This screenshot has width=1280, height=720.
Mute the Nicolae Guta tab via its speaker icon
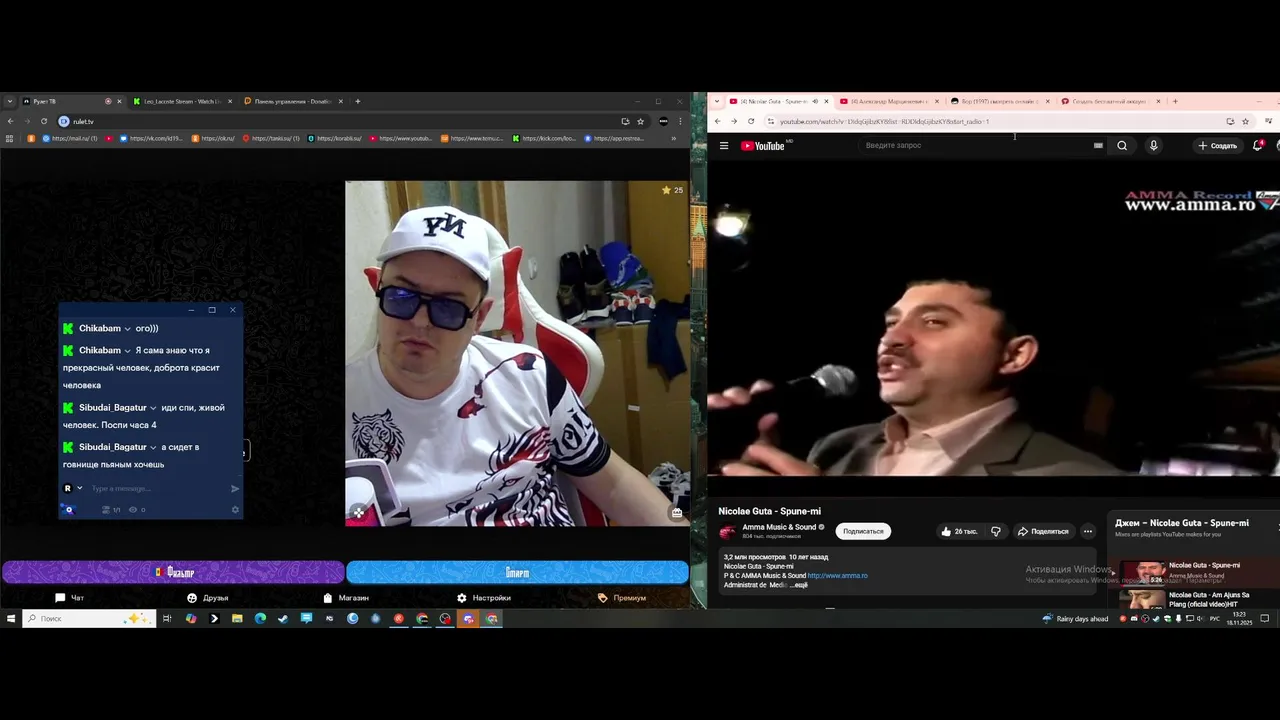(x=814, y=101)
